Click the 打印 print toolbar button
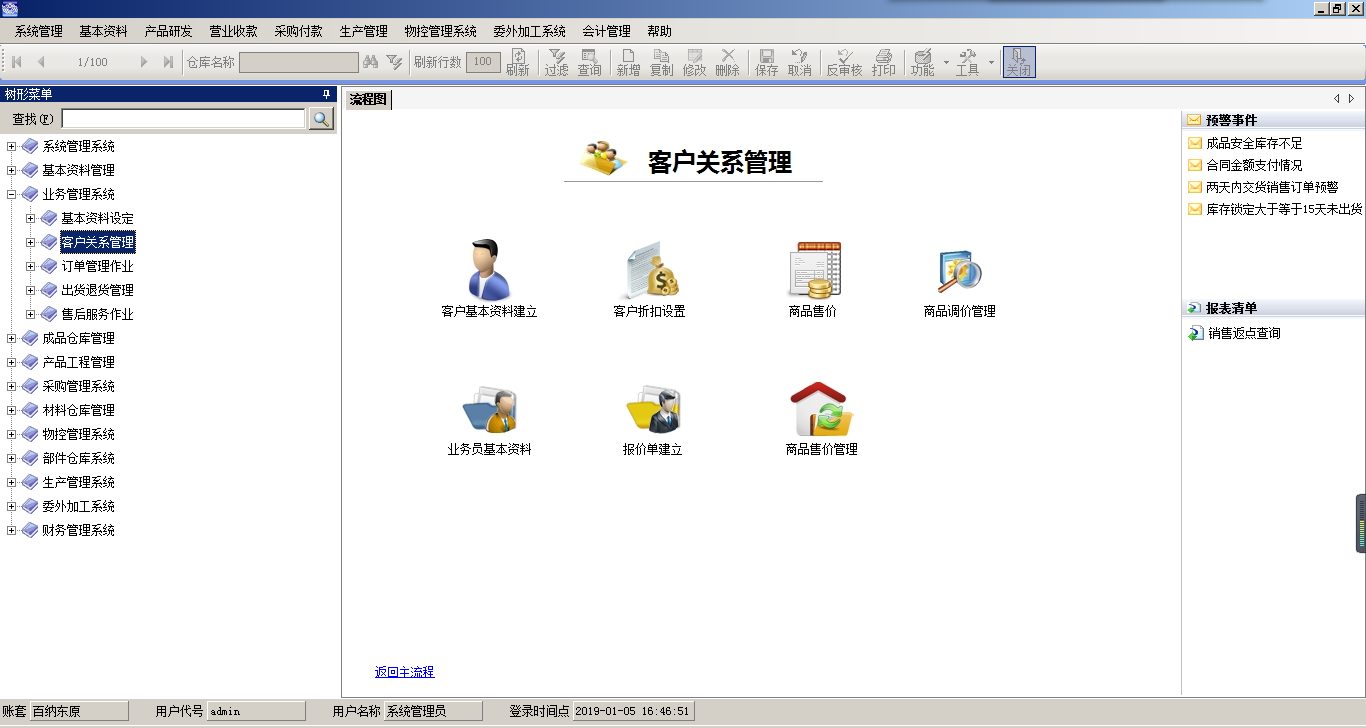The image size is (1366, 728). (x=883, y=62)
